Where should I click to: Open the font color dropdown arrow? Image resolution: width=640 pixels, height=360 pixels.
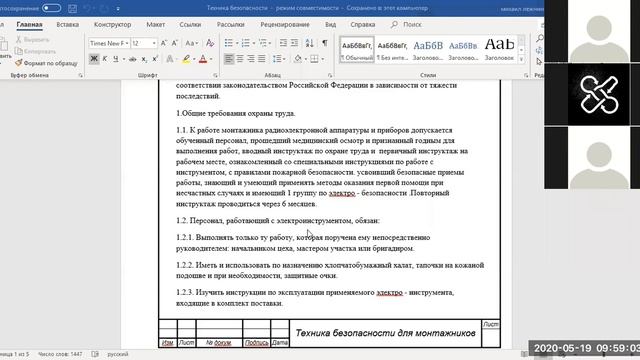[211, 59]
